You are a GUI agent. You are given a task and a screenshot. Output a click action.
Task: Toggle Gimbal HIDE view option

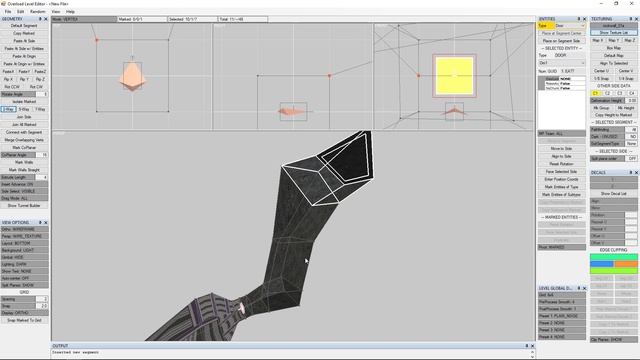24,257
